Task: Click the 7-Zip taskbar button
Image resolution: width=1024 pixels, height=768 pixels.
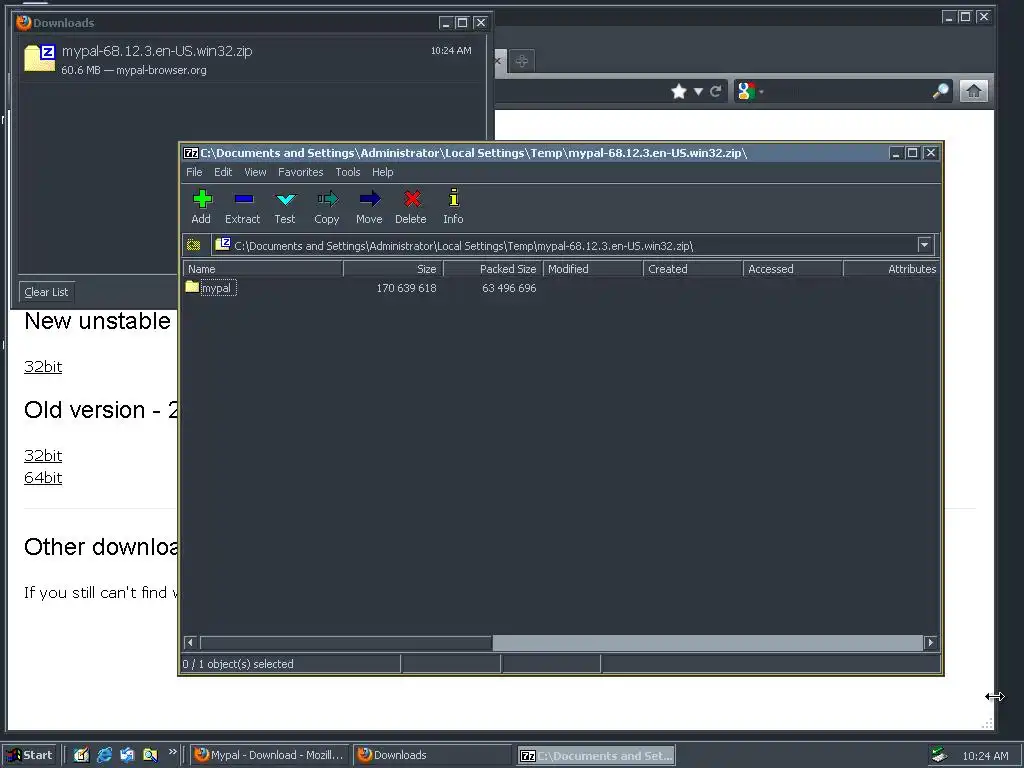Action: (x=596, y=756)
